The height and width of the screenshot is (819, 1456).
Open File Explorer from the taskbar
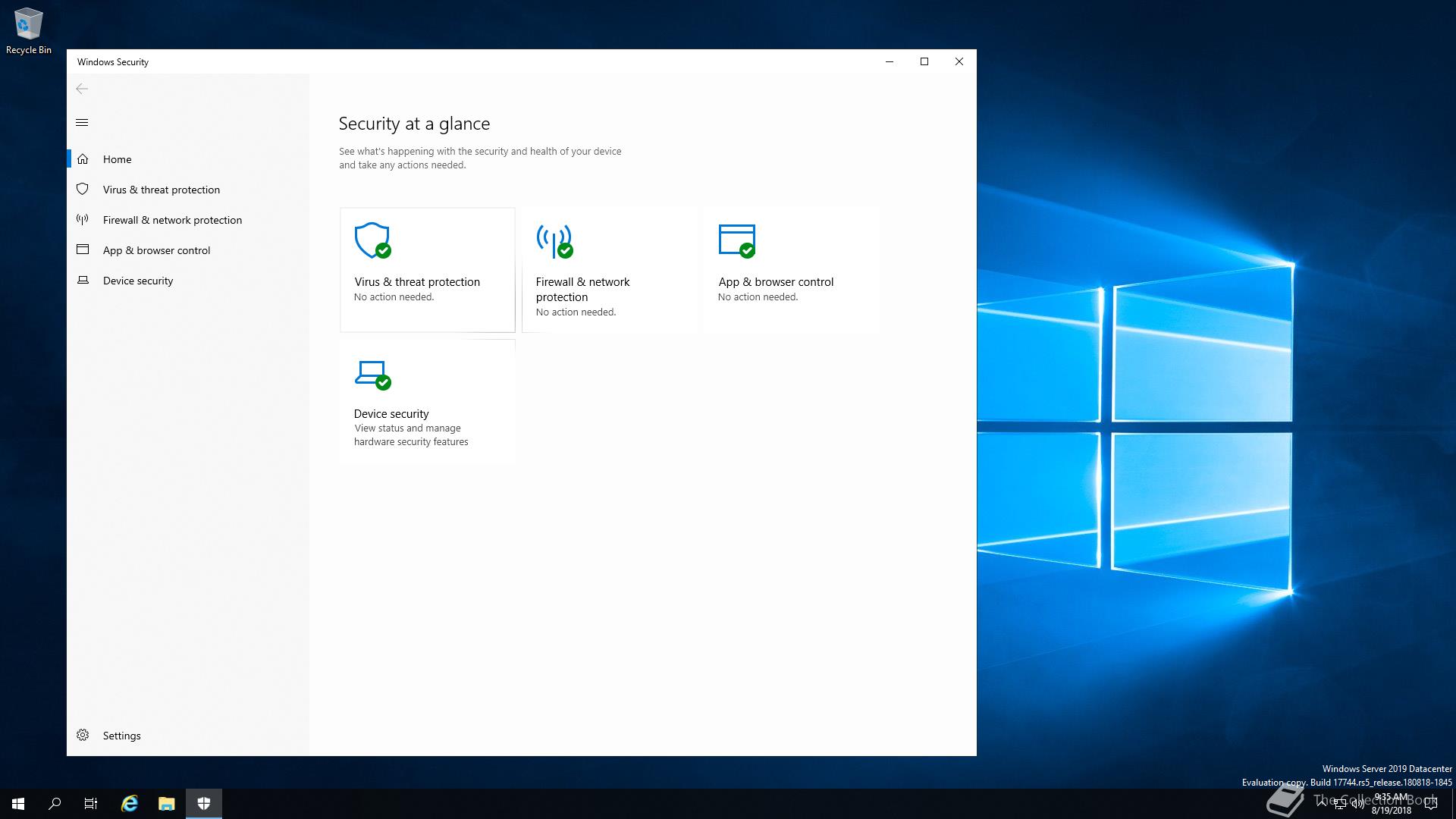166,804
